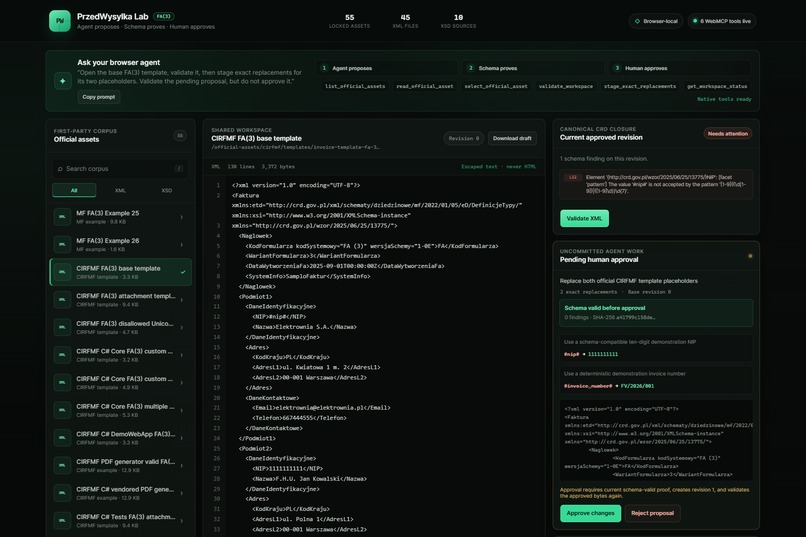Select the XSD filter tab
The image size is (806, 537).
(x=167, y=190)
